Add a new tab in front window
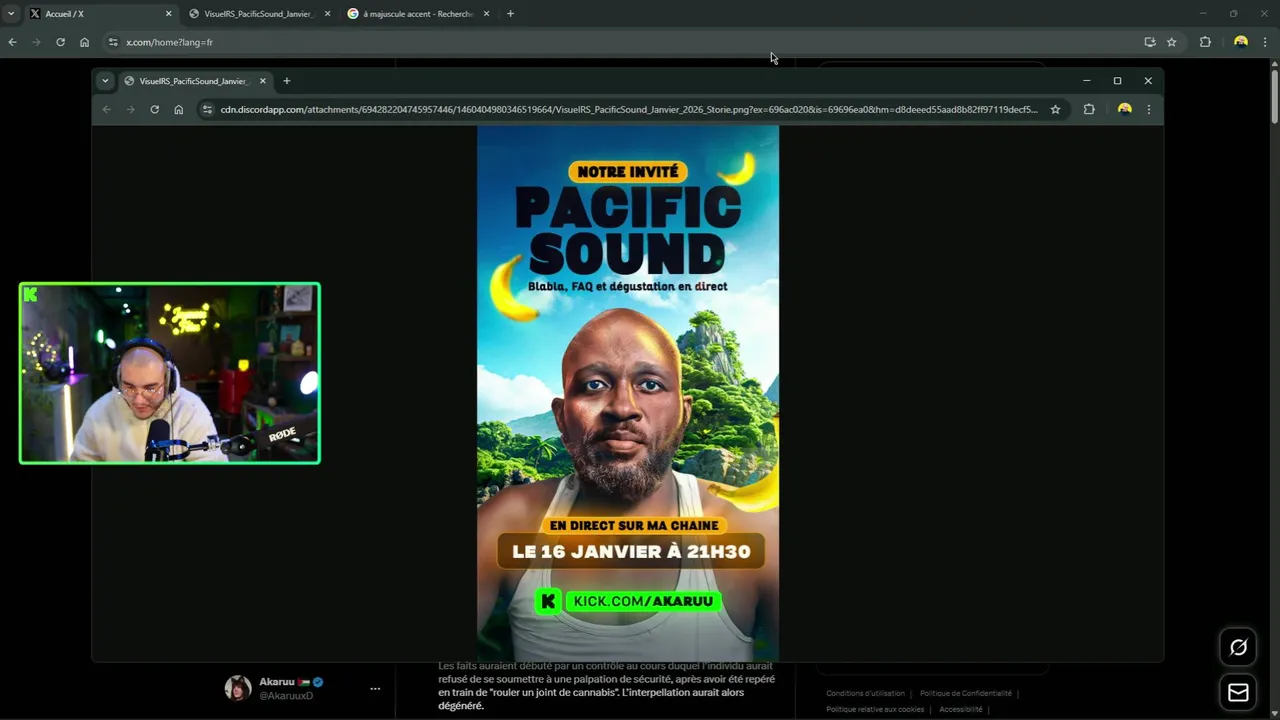Screen dimensions: 1280x720 (286, 81)
